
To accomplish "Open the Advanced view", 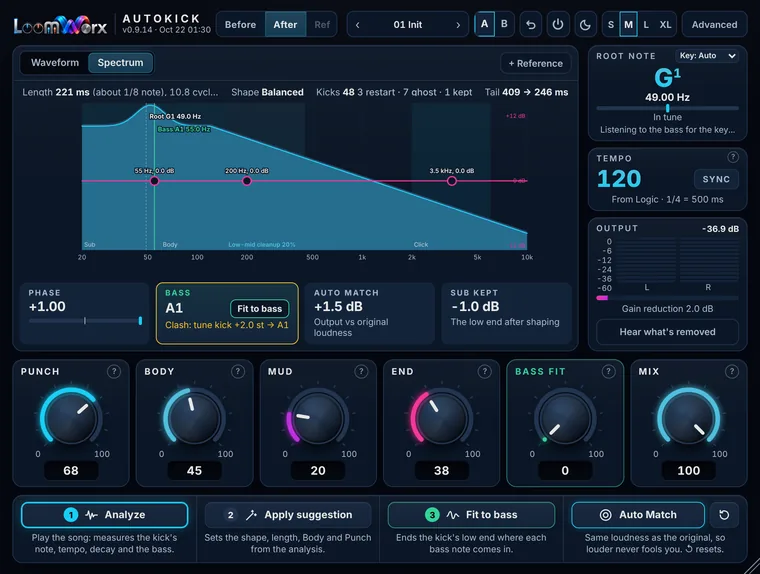I will tap(714, 24).
